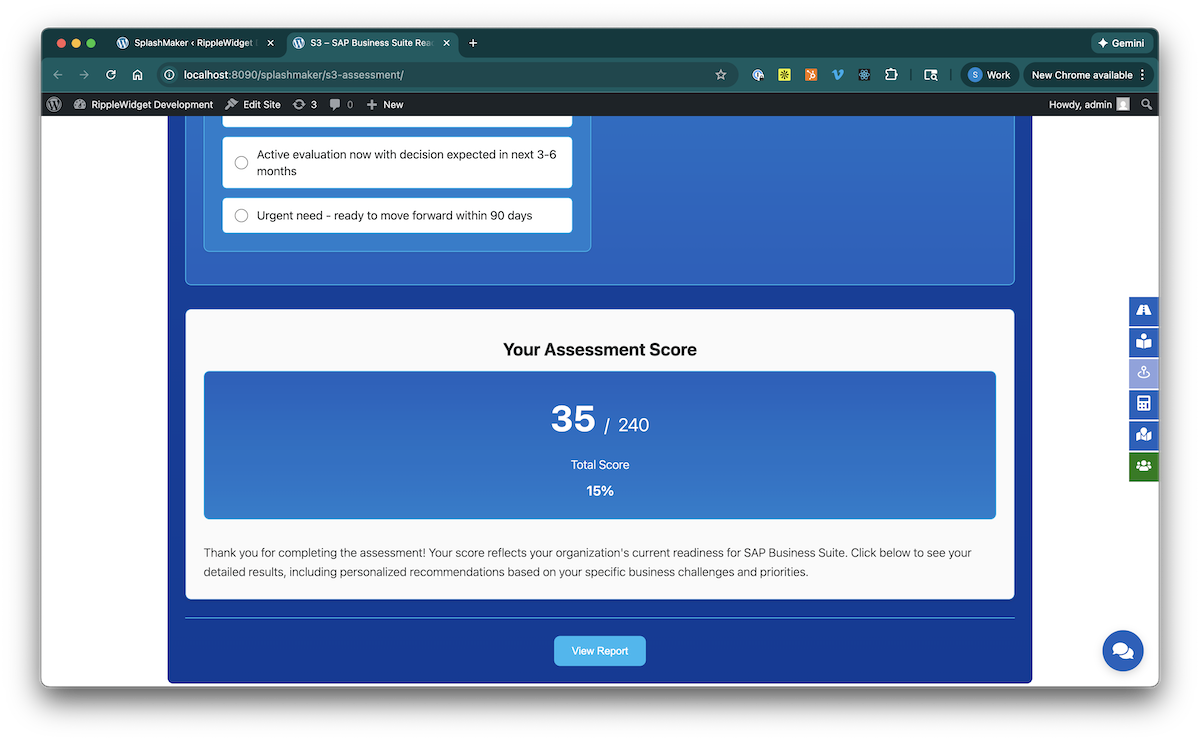
Task: Click the localhost address bar
Action: (440, 75)
